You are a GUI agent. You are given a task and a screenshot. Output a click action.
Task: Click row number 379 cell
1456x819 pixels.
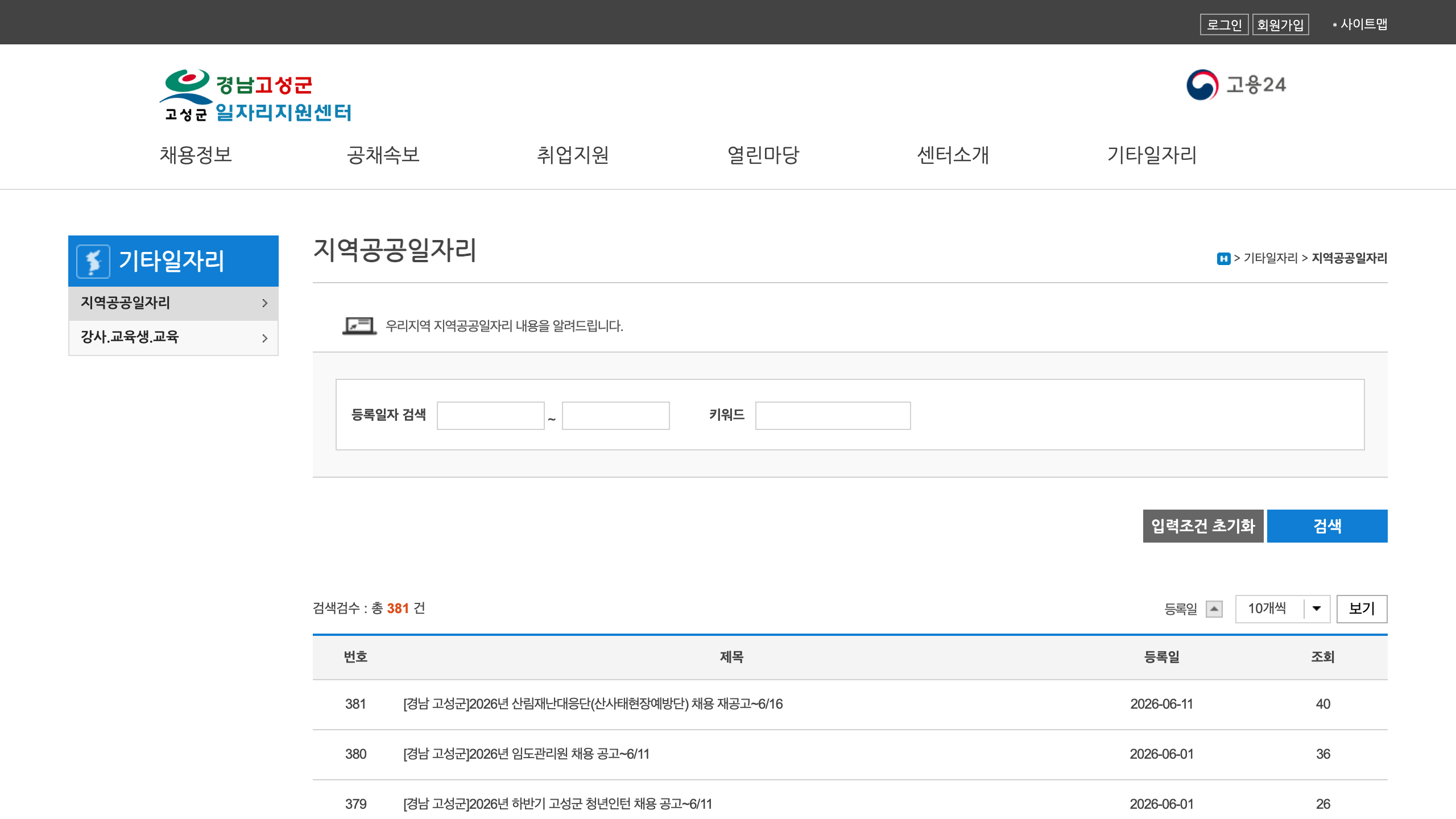point(355,804)
